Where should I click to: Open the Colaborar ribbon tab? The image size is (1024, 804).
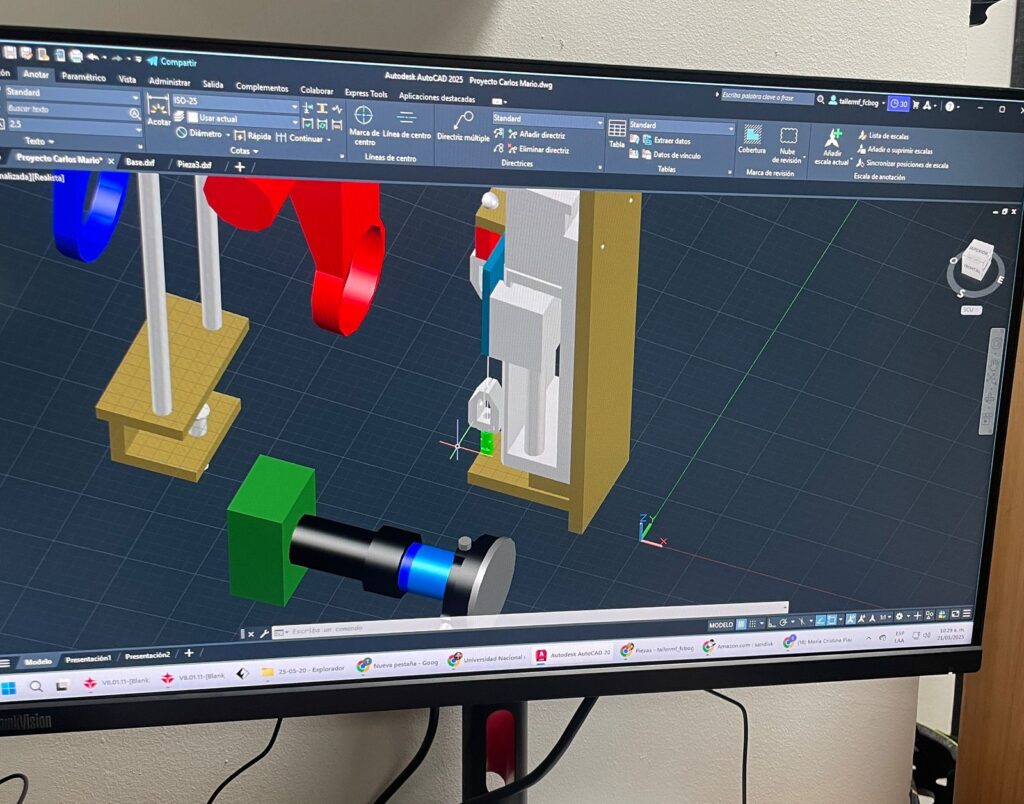[x=317, y=90]
